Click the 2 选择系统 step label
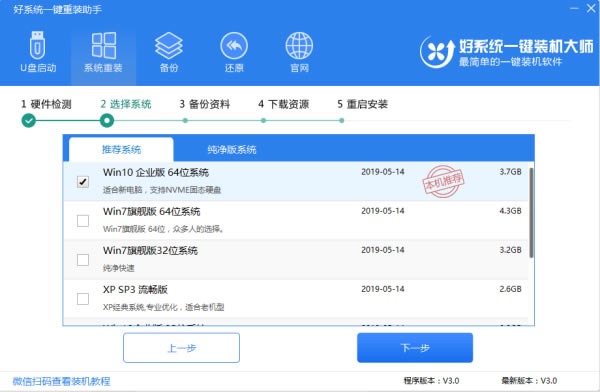The width and height of the screenshot is (600, 392). [126, 104]
